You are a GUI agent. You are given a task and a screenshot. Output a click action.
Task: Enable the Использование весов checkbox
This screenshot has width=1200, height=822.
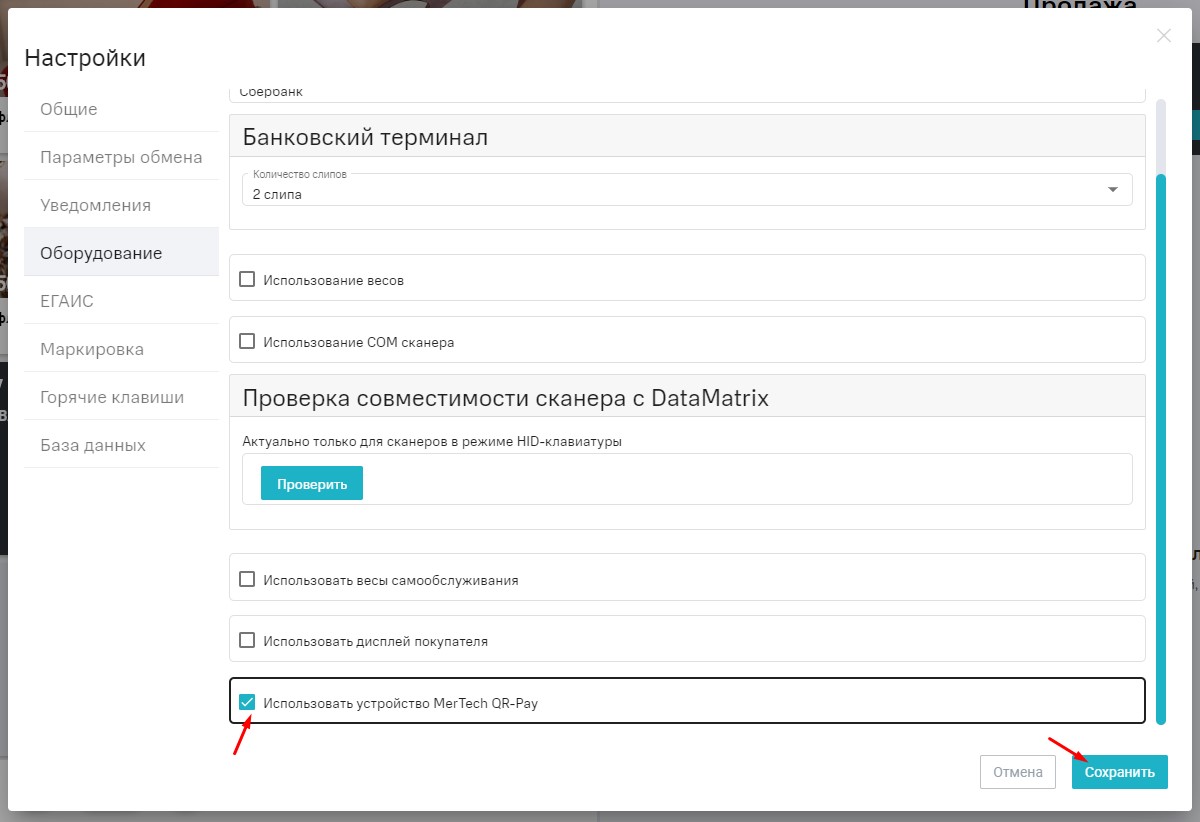pyautogui.click(x=247, y=279)
